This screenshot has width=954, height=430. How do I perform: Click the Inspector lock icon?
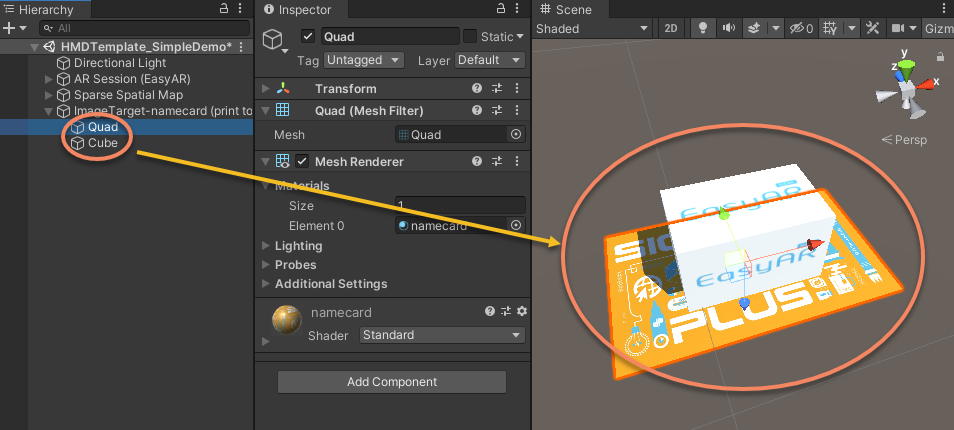click(501, 9)
